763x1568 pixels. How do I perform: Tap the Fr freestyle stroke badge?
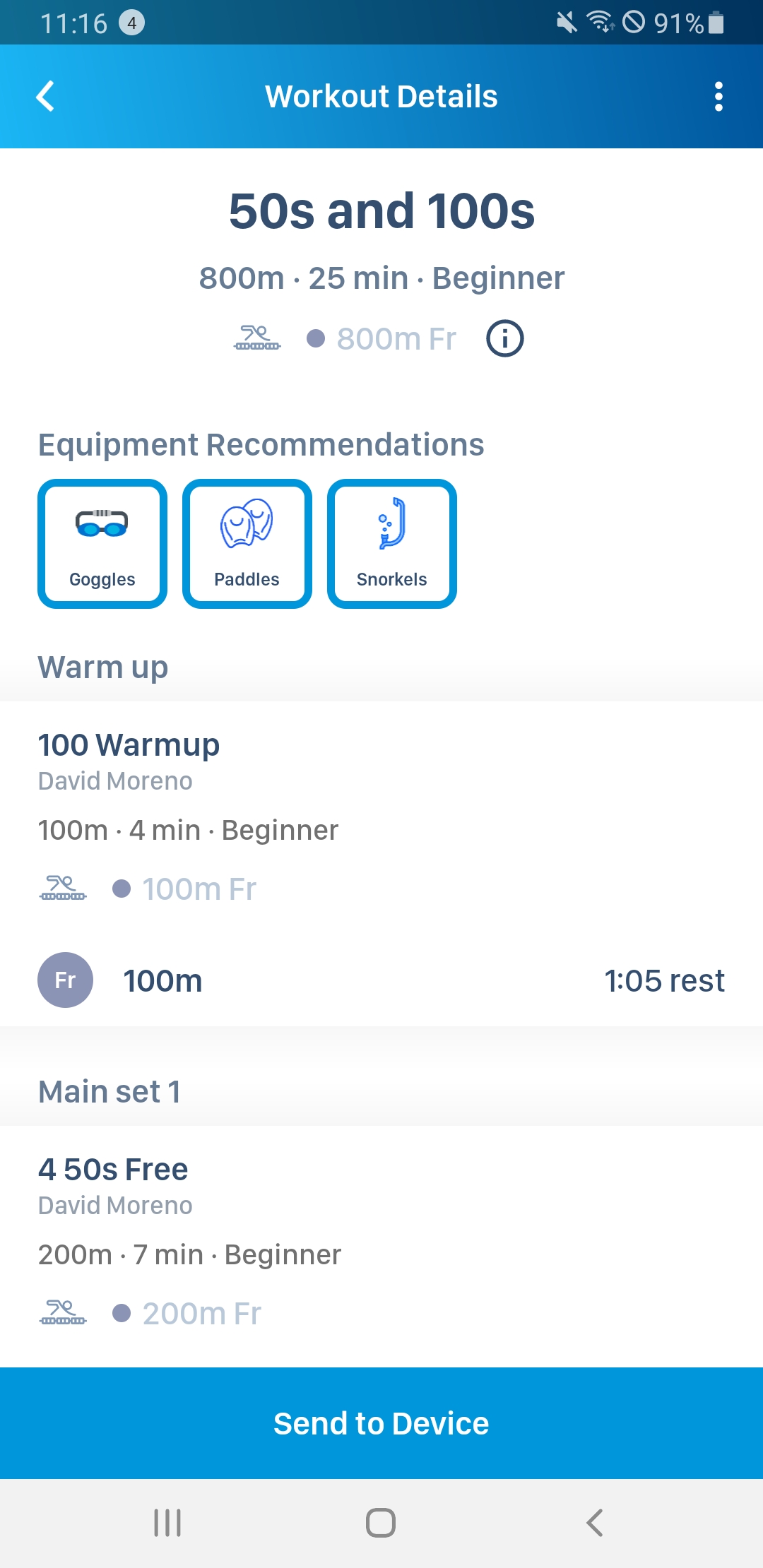(x=65, y=980)
